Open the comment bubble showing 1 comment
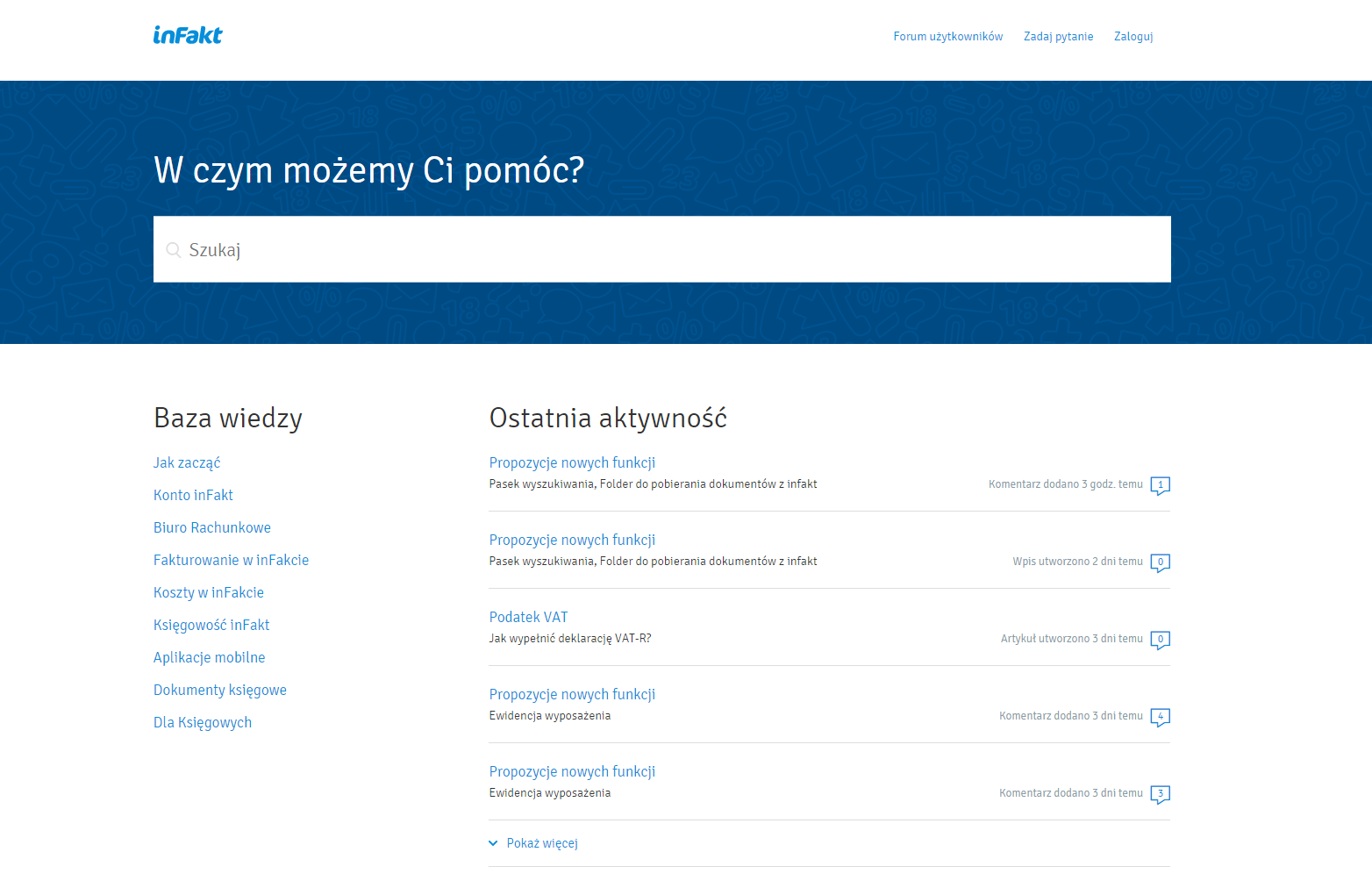The width and height of the screenshot is (1372, 895). pyautogui.click(x=1160, y=485)
